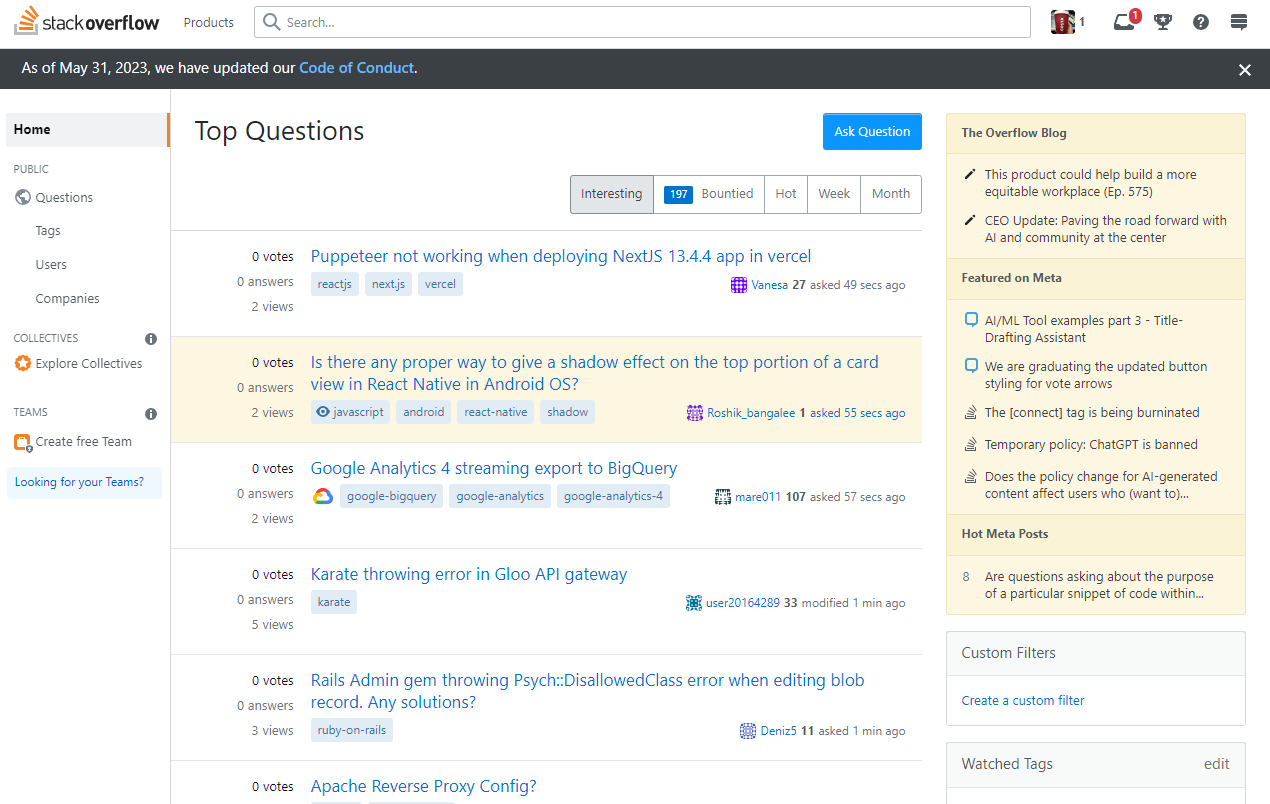Switch to the Week tab
The height and width of the screenshot is (804, 1270).
point(834,194)
